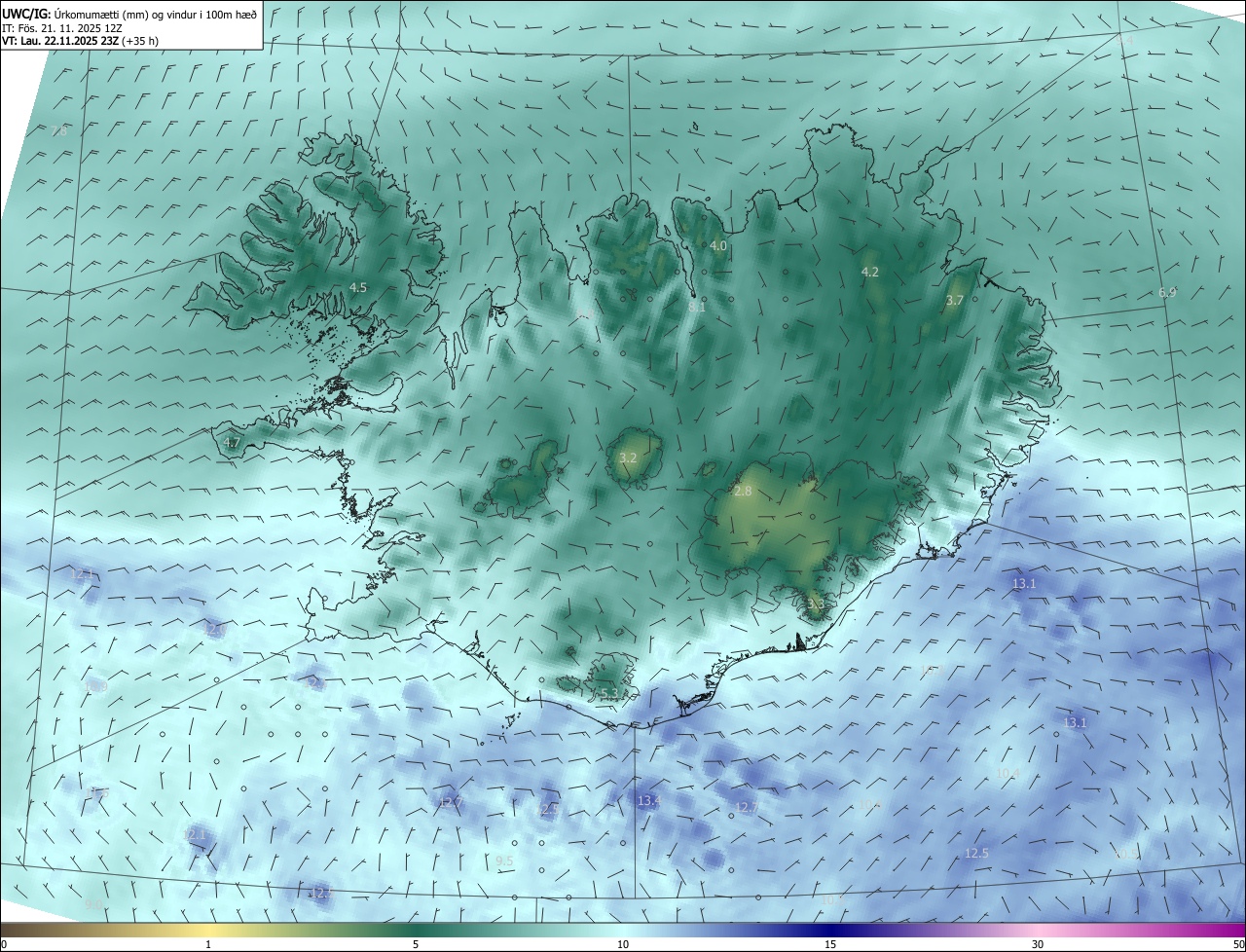
Task: Click the UWC/IG map title text
Action: (x=129, y=14)
